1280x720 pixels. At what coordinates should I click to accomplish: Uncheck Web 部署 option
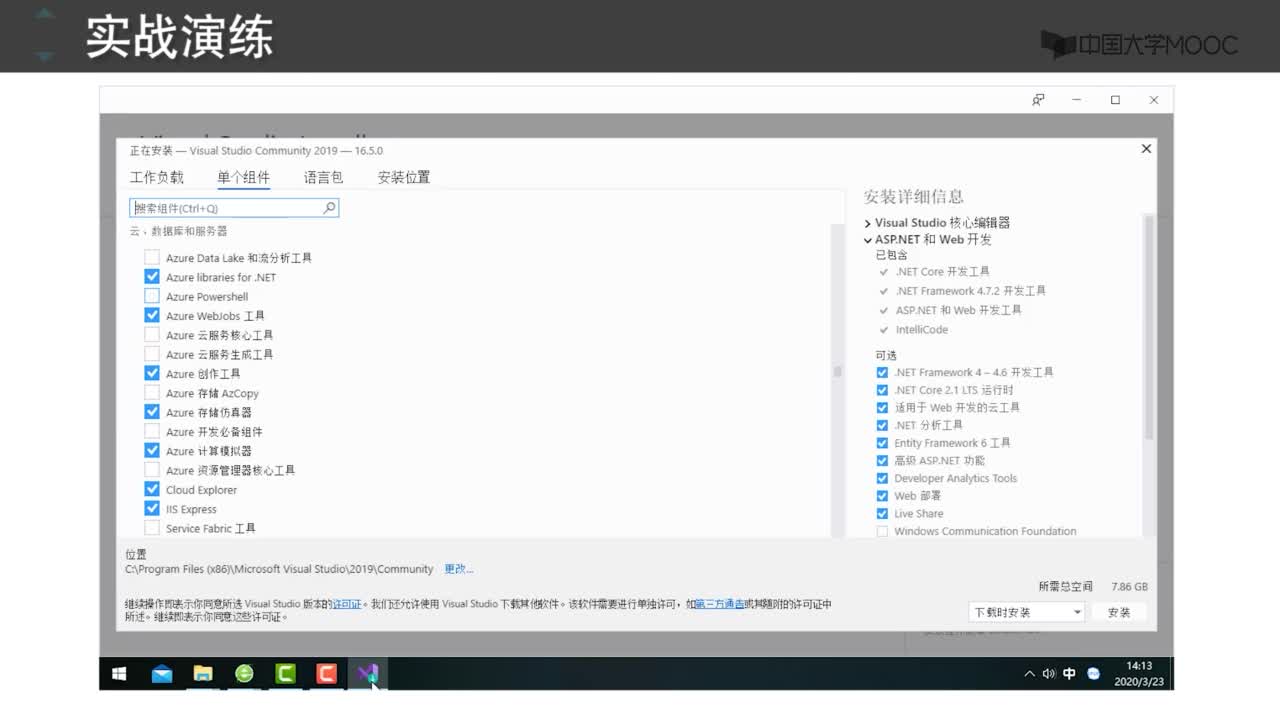[882, 496]
